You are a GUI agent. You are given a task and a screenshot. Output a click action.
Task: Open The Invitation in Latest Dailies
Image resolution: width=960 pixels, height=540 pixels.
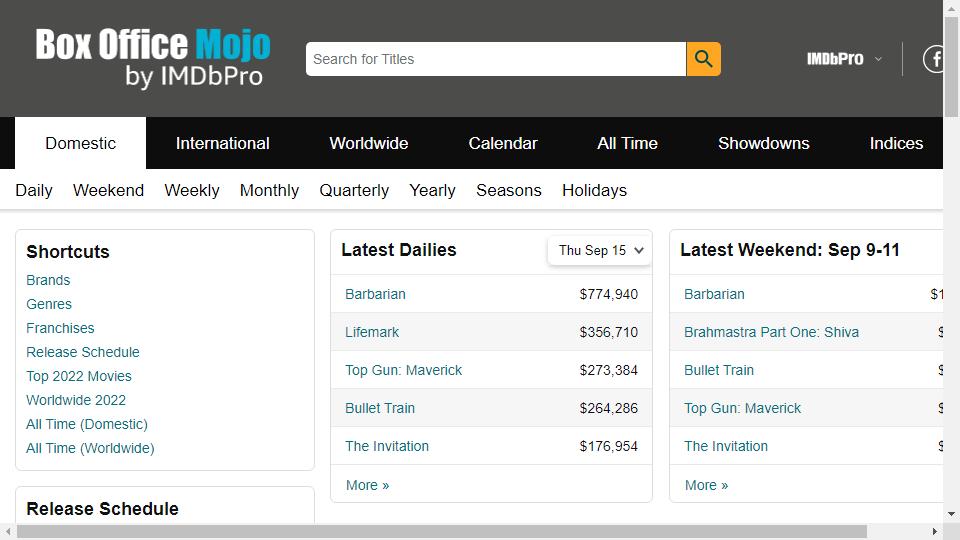[387, 446]
